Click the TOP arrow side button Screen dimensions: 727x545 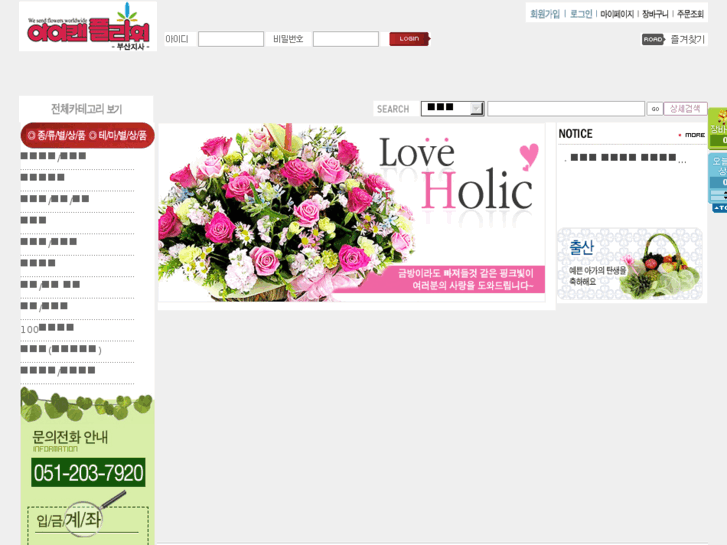click(720, 208)
